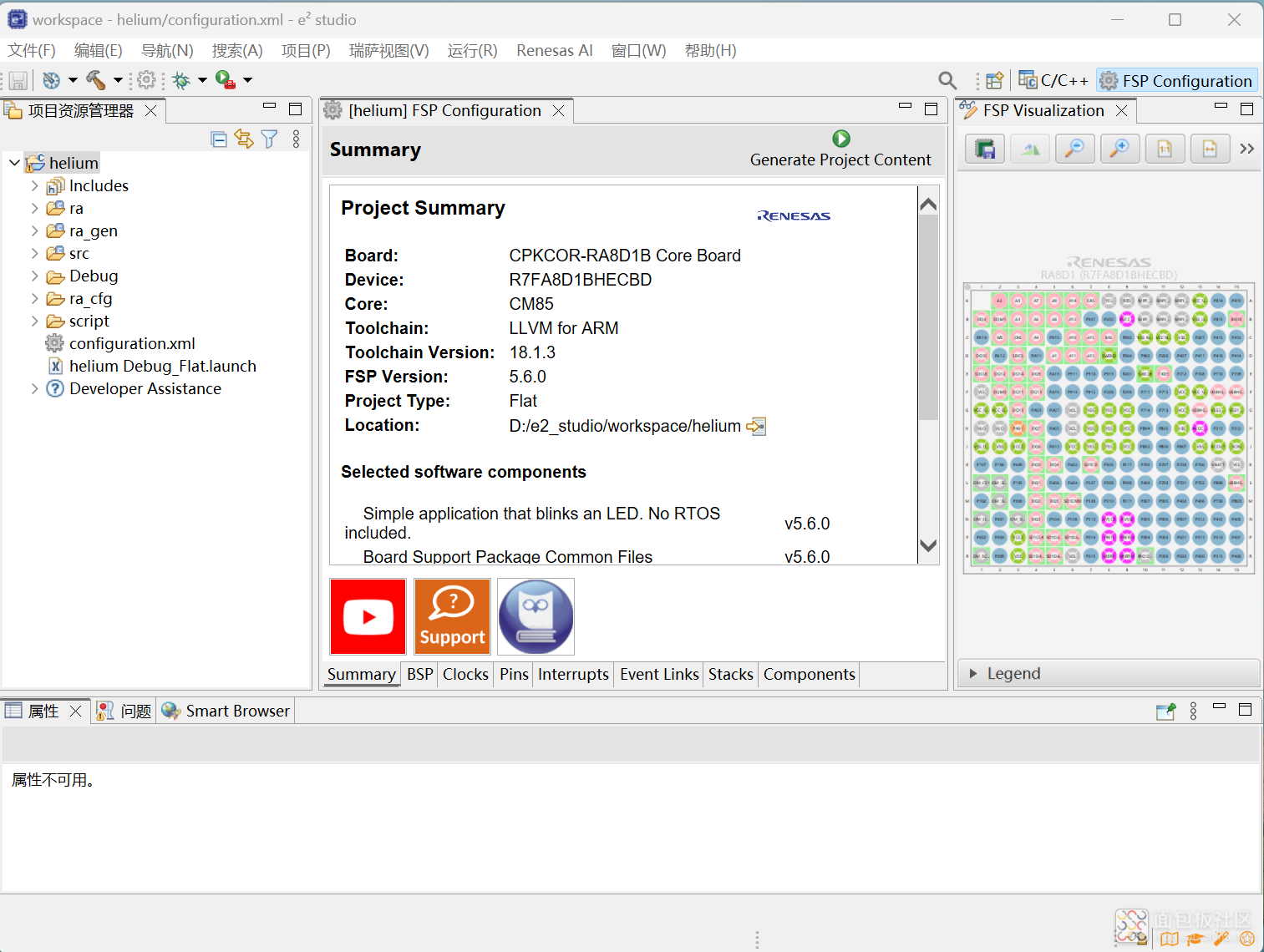This screenshot has height=952, width=1264.
Task: Open the hammer Build dropdown arrow
Action: coord(118,80)
